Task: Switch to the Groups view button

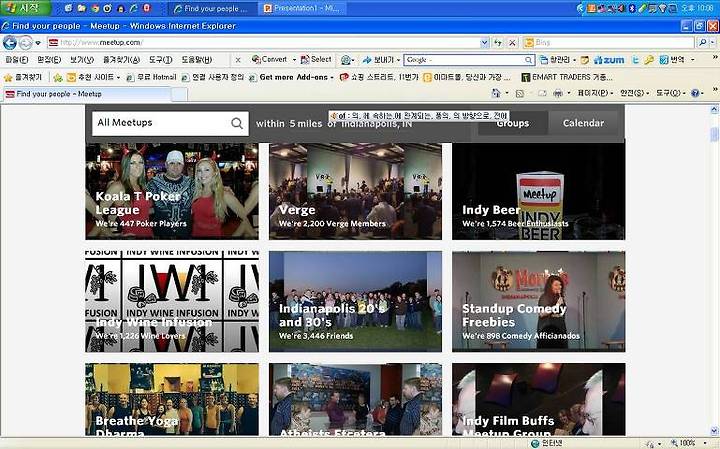Action: 512,123
